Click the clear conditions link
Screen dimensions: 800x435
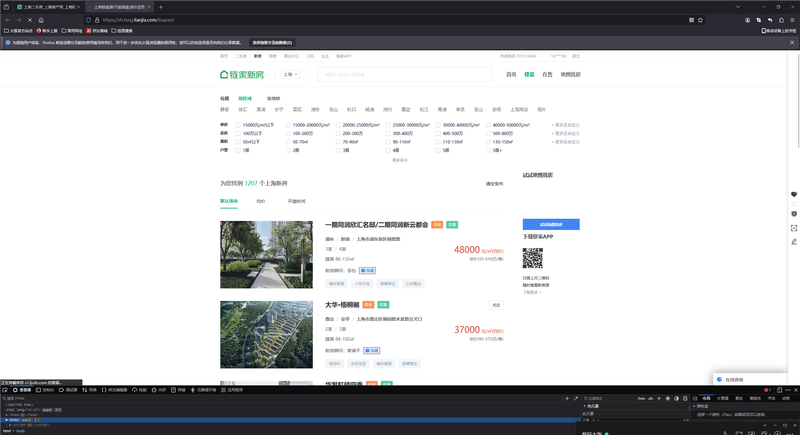(494, 184)
